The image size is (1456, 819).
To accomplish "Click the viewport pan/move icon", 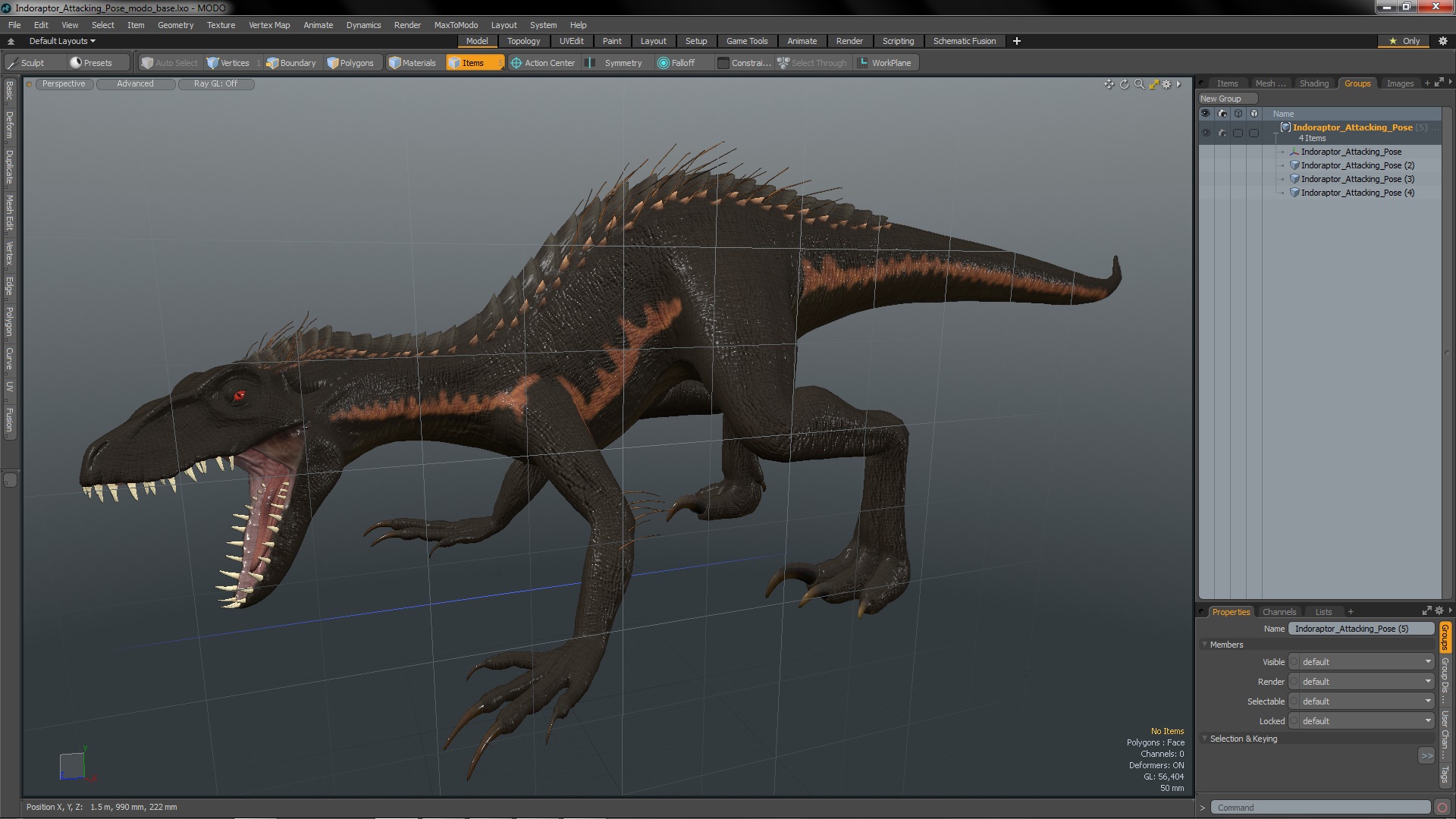I will click(1109, 84).
